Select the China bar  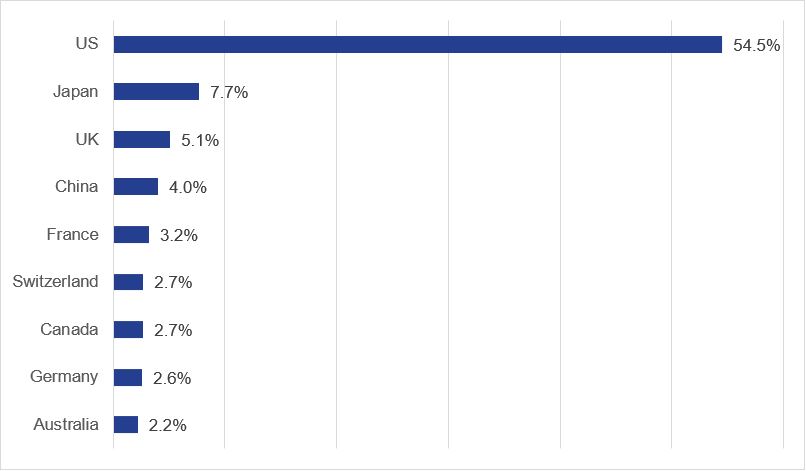coord(136,187)
